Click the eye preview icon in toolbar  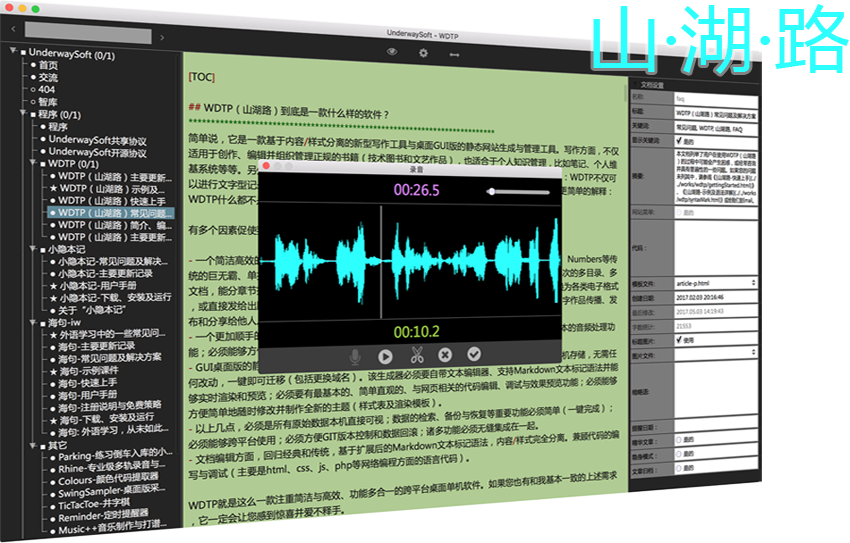(392, 51)
